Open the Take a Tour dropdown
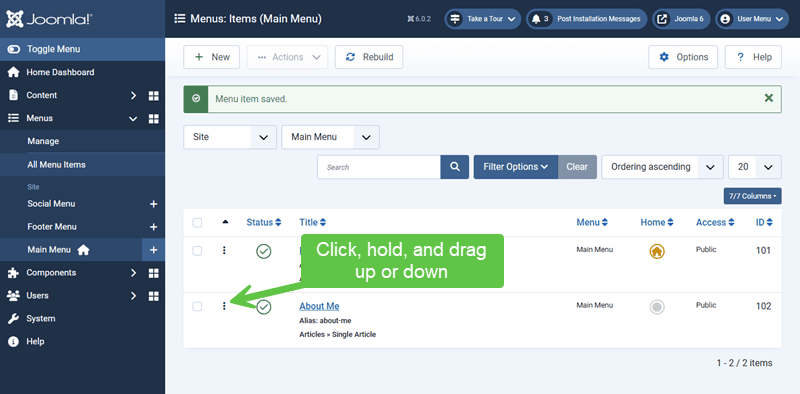This screenshot has height=394, width=800. click(x=483, y=19)
